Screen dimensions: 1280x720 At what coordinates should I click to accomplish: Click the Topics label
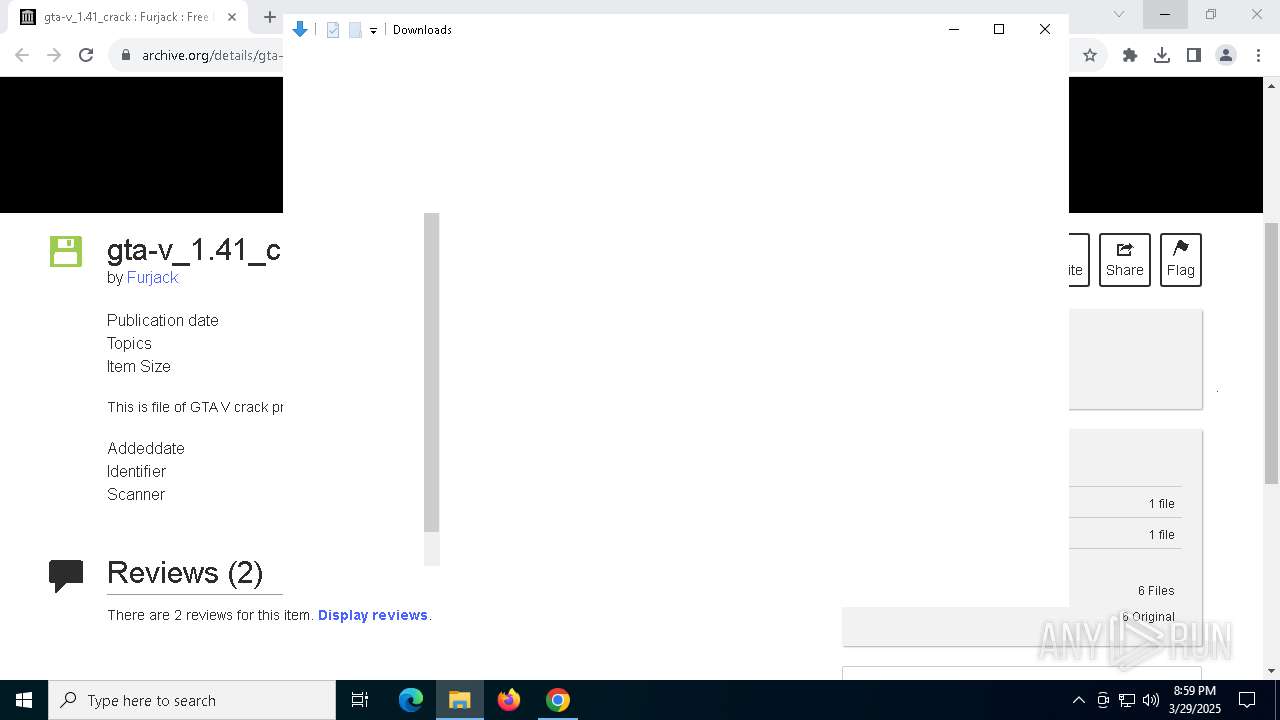pos(129,343)
